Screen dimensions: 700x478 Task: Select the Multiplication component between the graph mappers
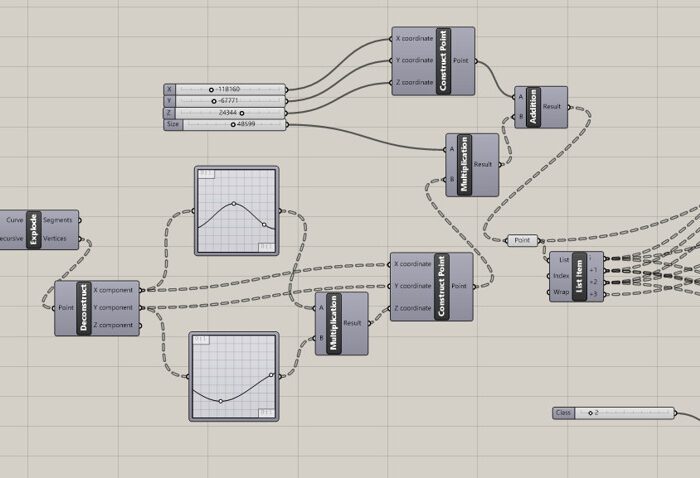coord(333,322)
